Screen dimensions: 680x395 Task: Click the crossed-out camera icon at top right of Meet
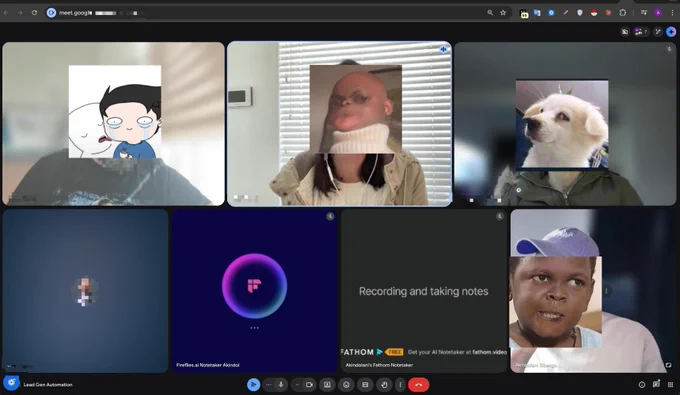click(625, 32)
